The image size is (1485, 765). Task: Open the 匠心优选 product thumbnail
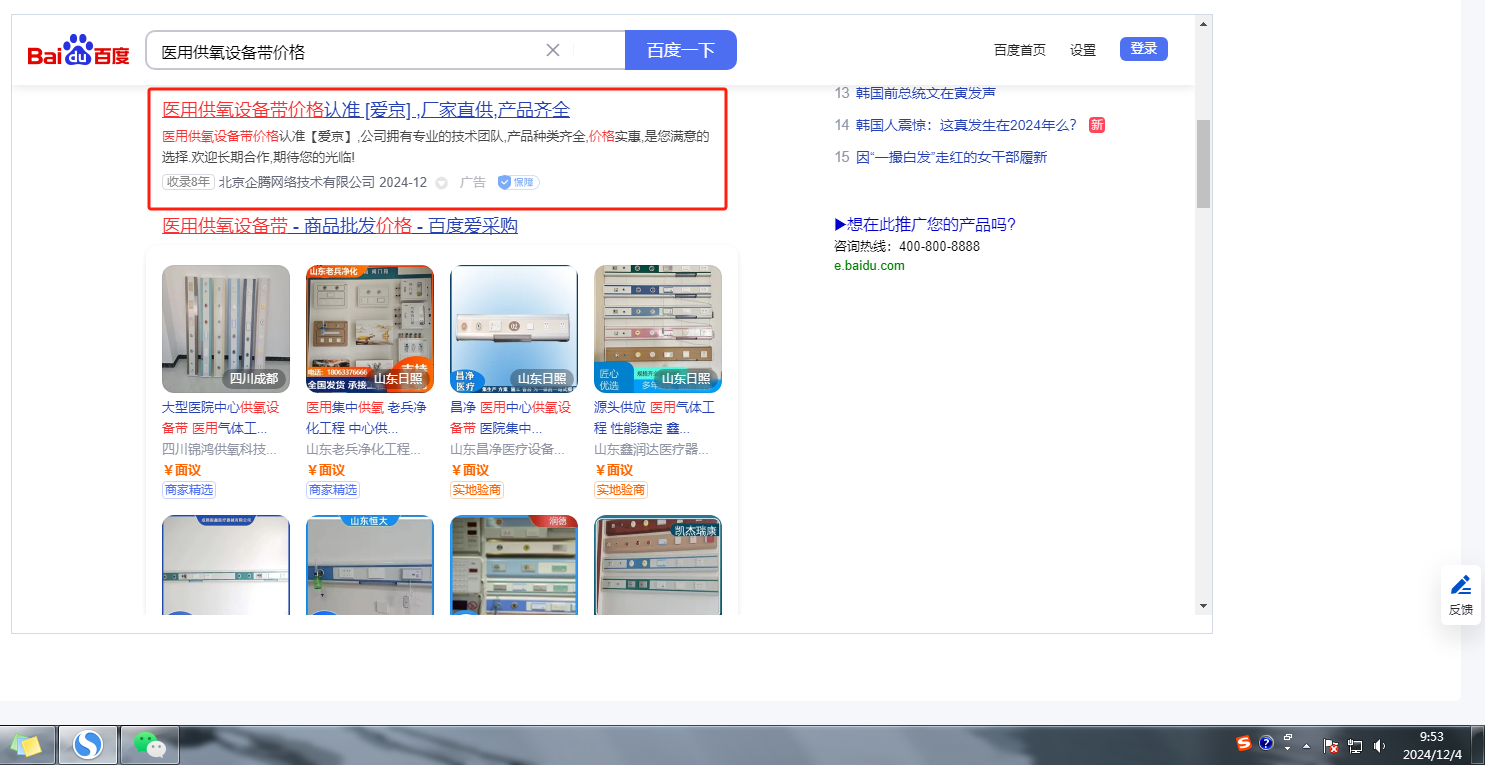point(658,329)
